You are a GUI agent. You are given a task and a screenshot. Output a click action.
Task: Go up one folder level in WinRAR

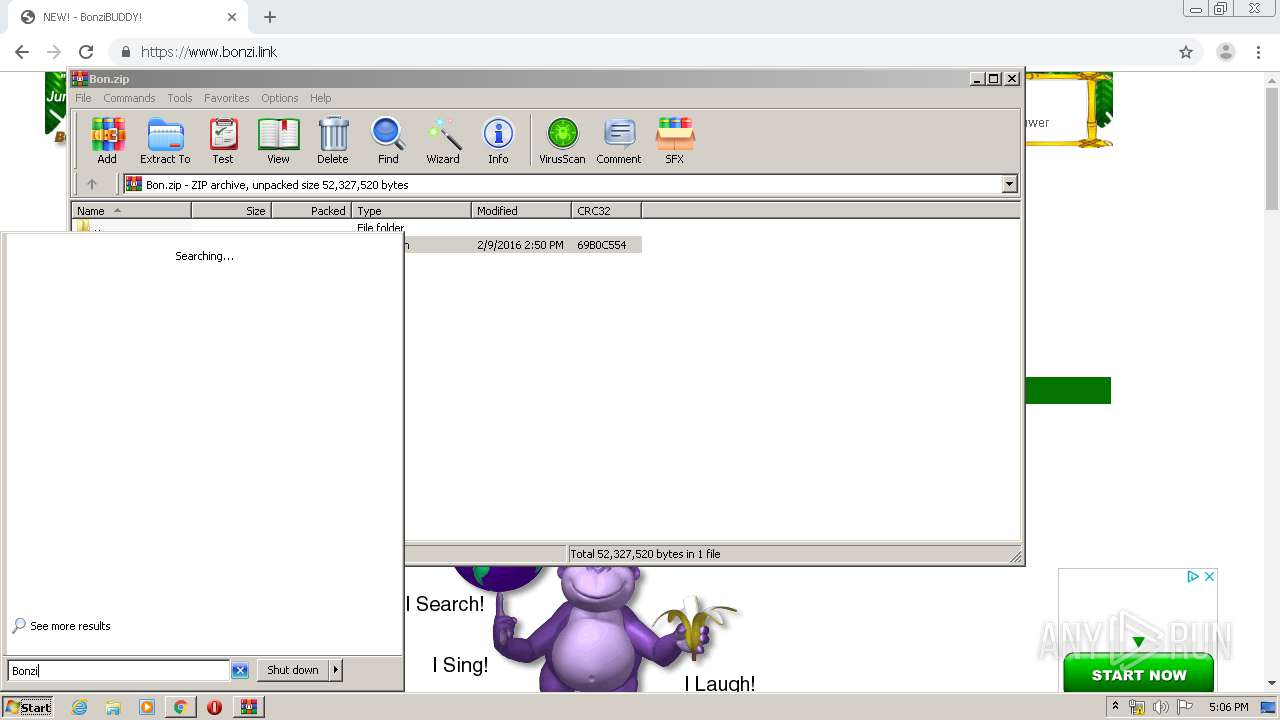click(92, 184)
